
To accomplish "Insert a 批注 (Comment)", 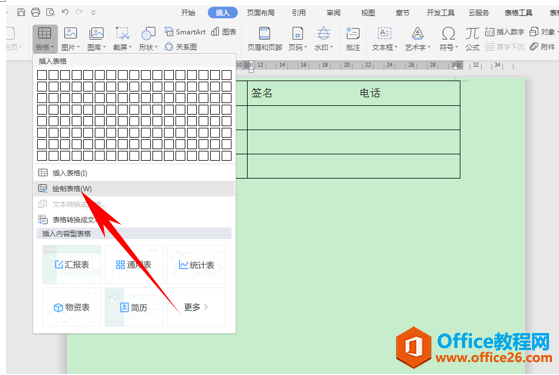I will (x=353, y=38).
